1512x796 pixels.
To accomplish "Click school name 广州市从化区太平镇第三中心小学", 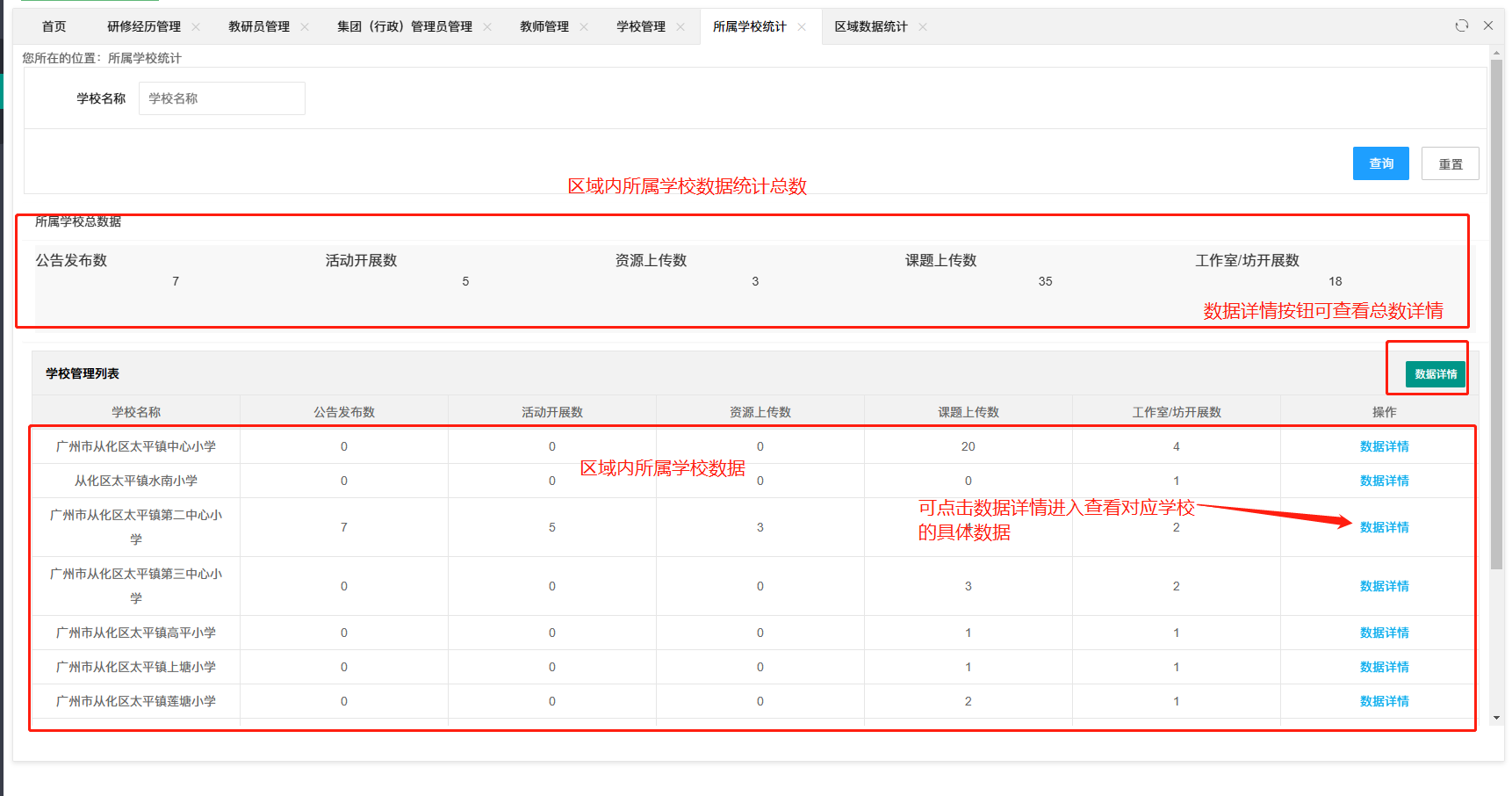I will point(136,586).
